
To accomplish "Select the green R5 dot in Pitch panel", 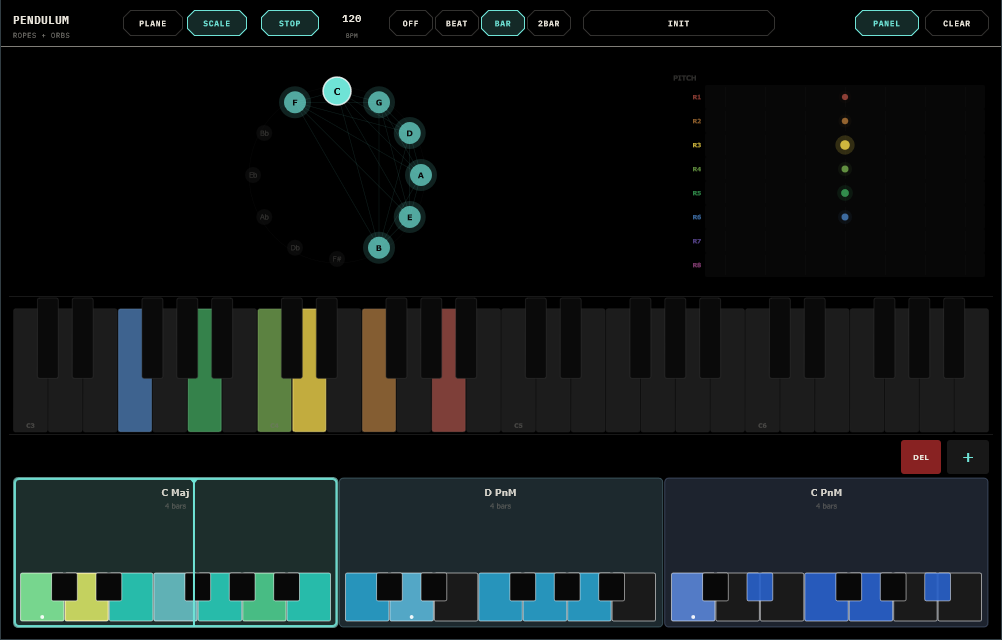I will pos(845,193).
